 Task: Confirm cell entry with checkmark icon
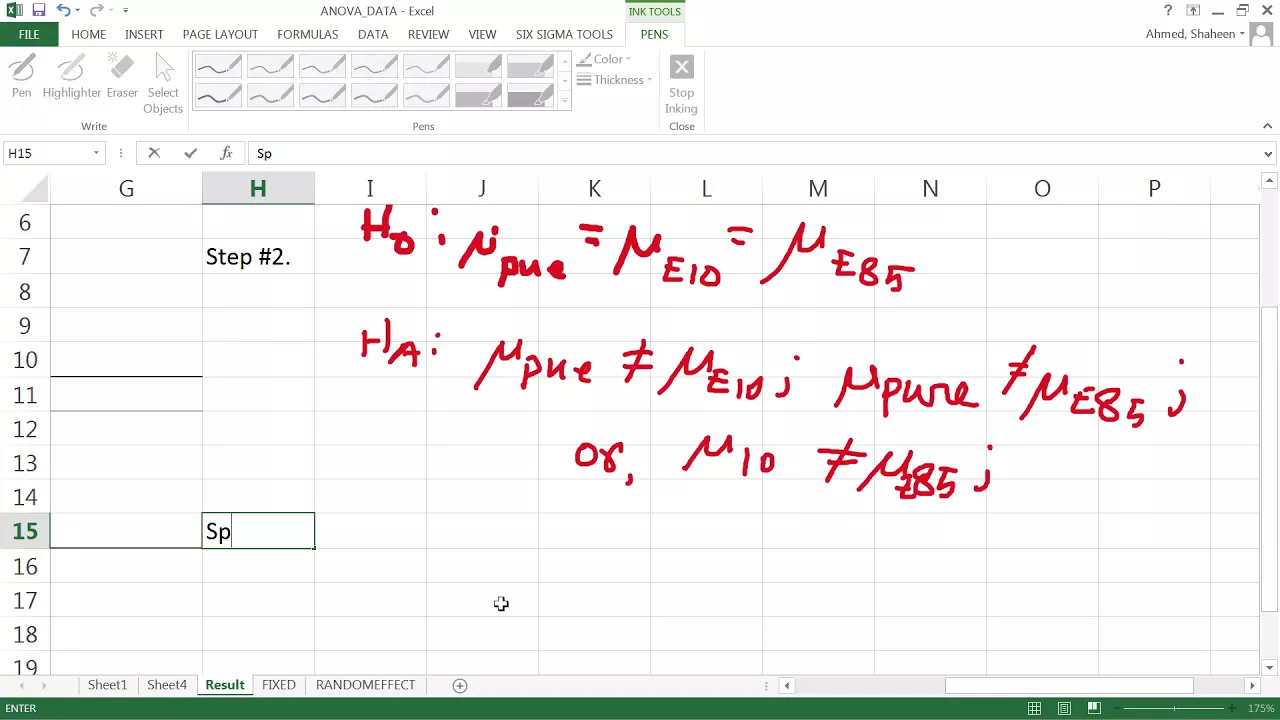pyautogui.click(x=190, y=153)
